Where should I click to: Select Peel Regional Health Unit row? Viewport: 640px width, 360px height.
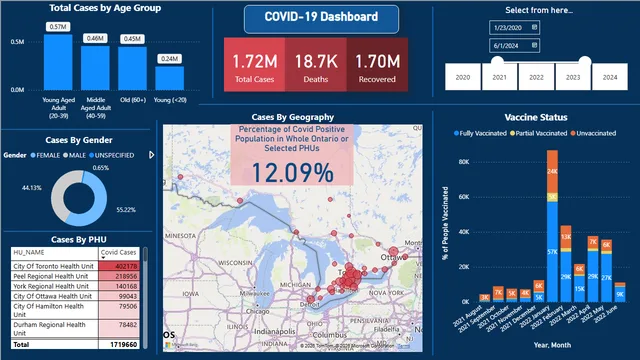coord(76,276)
